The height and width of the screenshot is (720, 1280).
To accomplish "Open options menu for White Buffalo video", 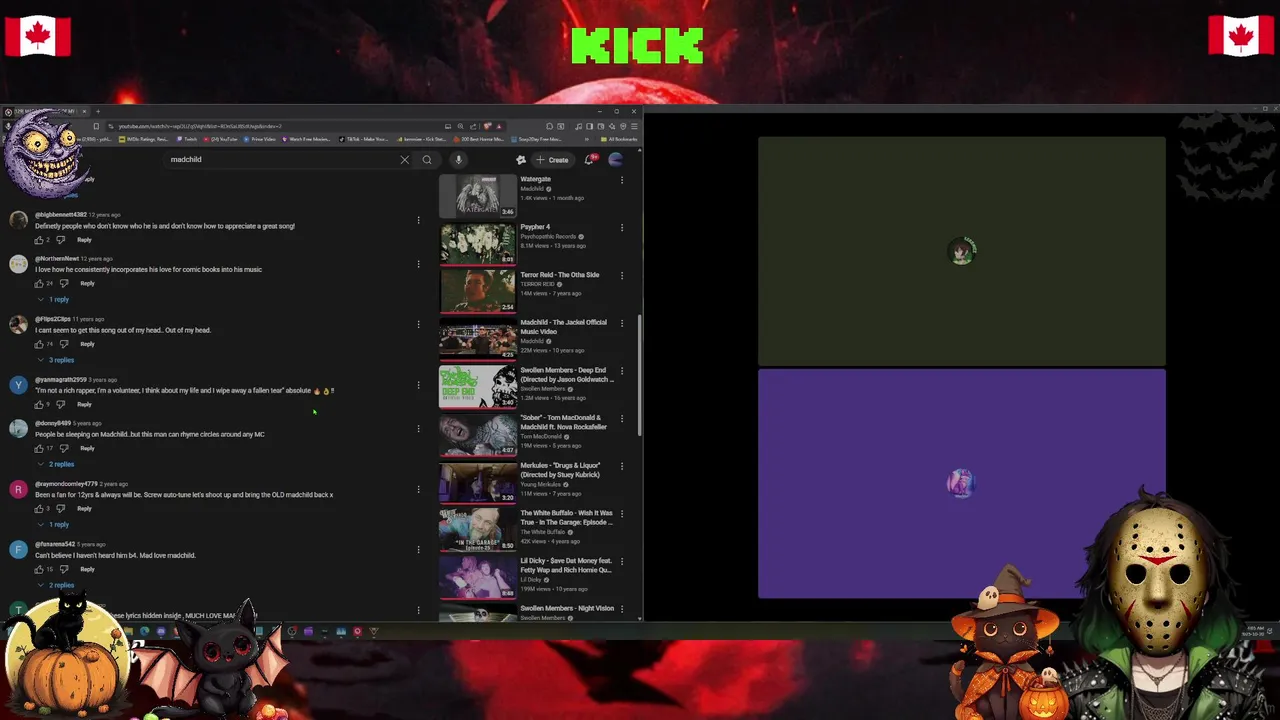I will [x=622, y=514].
